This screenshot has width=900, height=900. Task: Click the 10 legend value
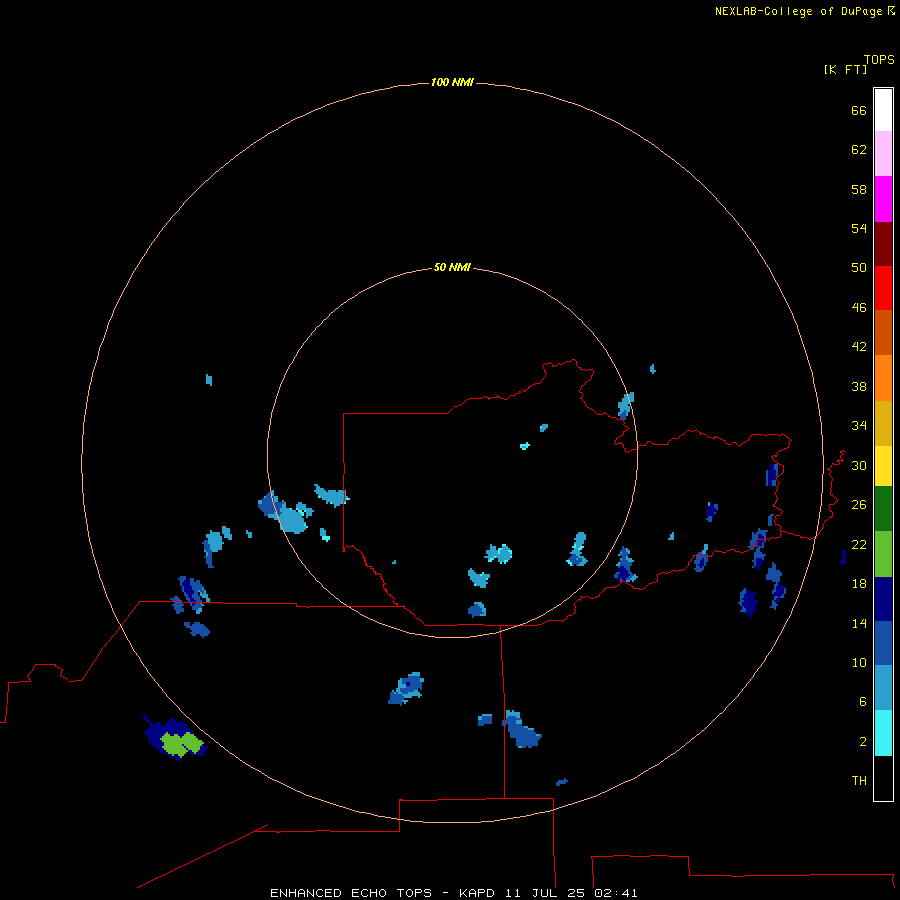pos(859,662)
